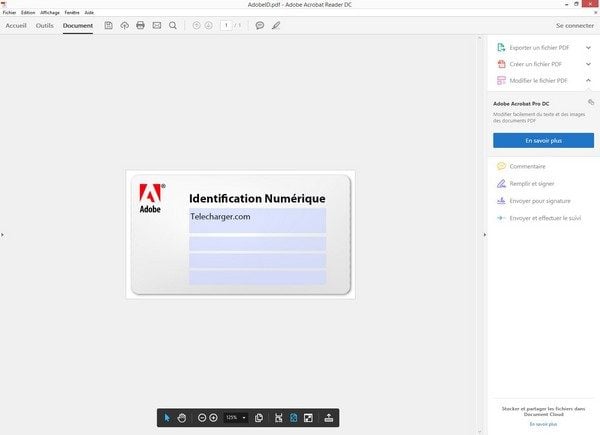Select the hand pan tool

182,418
